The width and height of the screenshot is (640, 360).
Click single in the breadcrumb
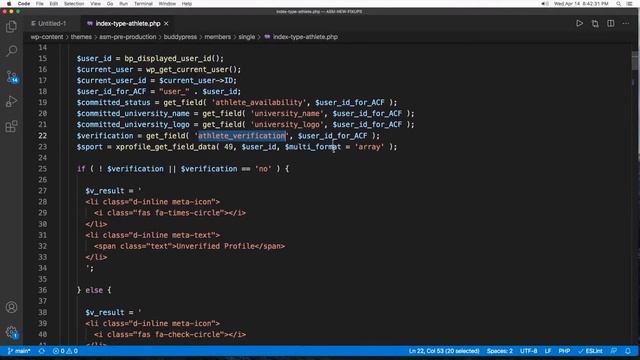247,37
